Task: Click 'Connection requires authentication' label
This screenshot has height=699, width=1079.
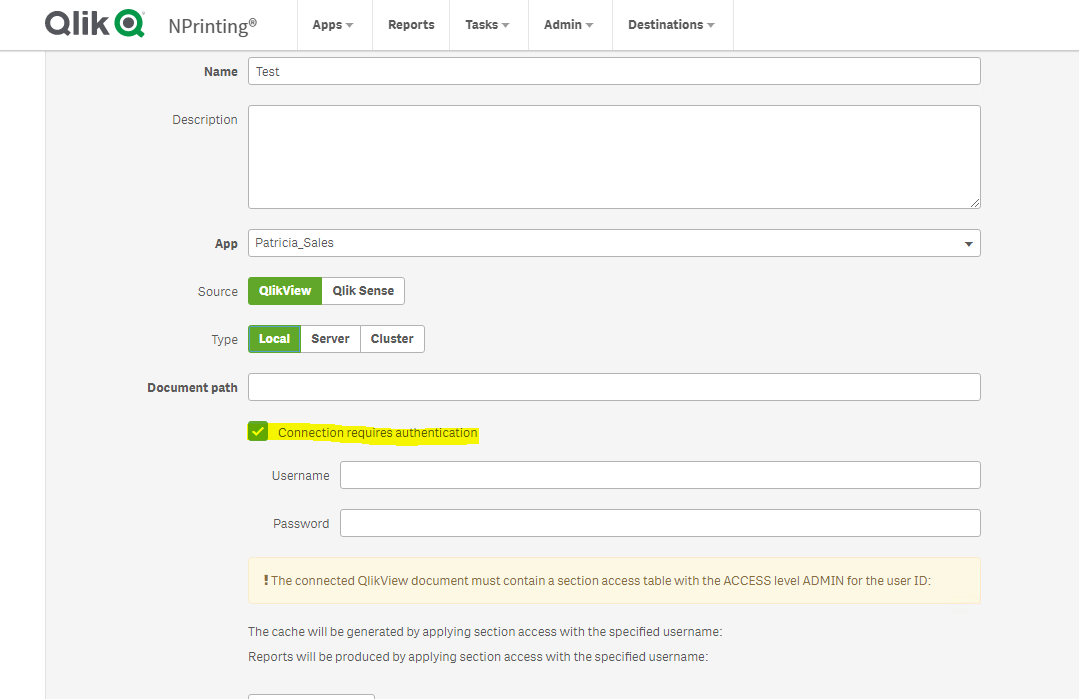Action: click(378, 433)
